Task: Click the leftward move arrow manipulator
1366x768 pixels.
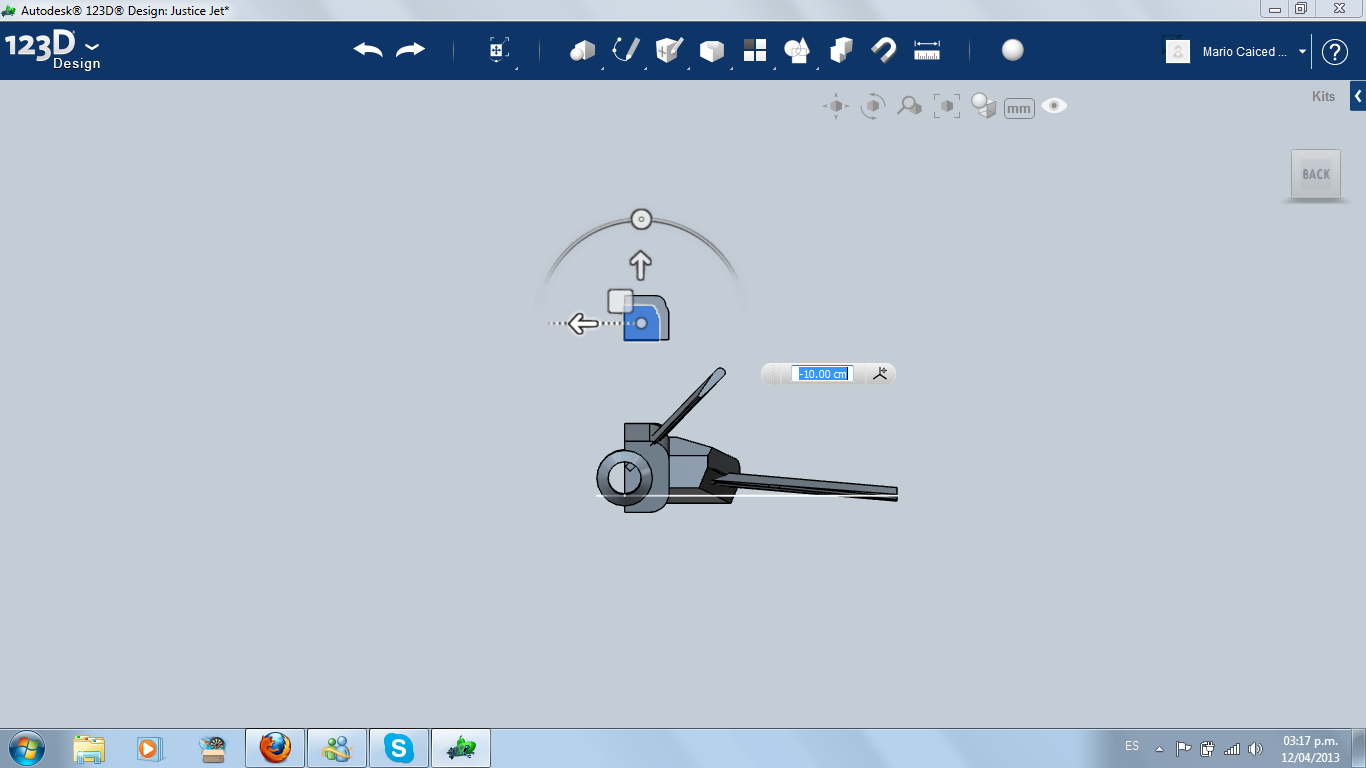Action: 583,324
